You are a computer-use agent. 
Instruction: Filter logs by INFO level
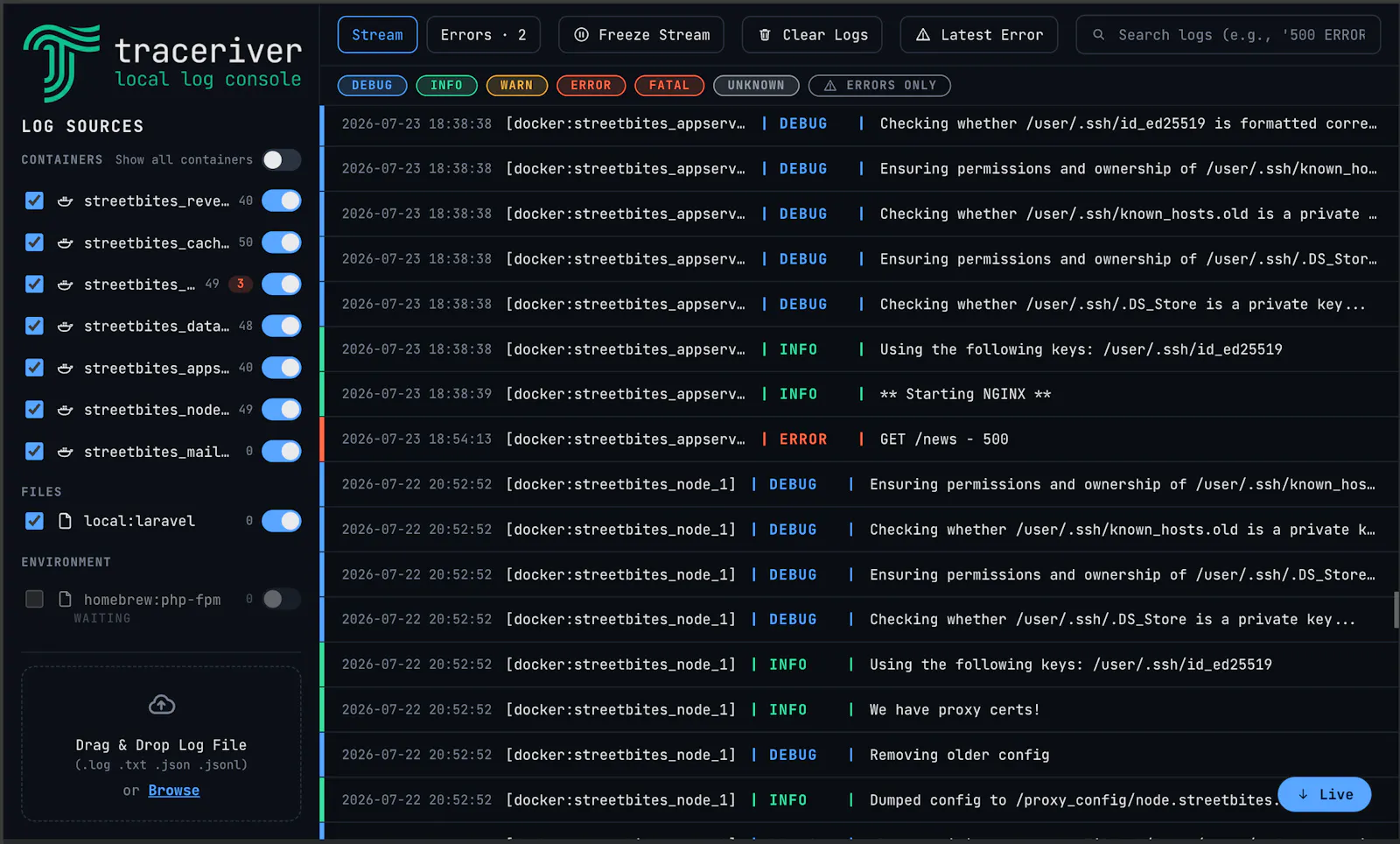[x=446, y=86]
